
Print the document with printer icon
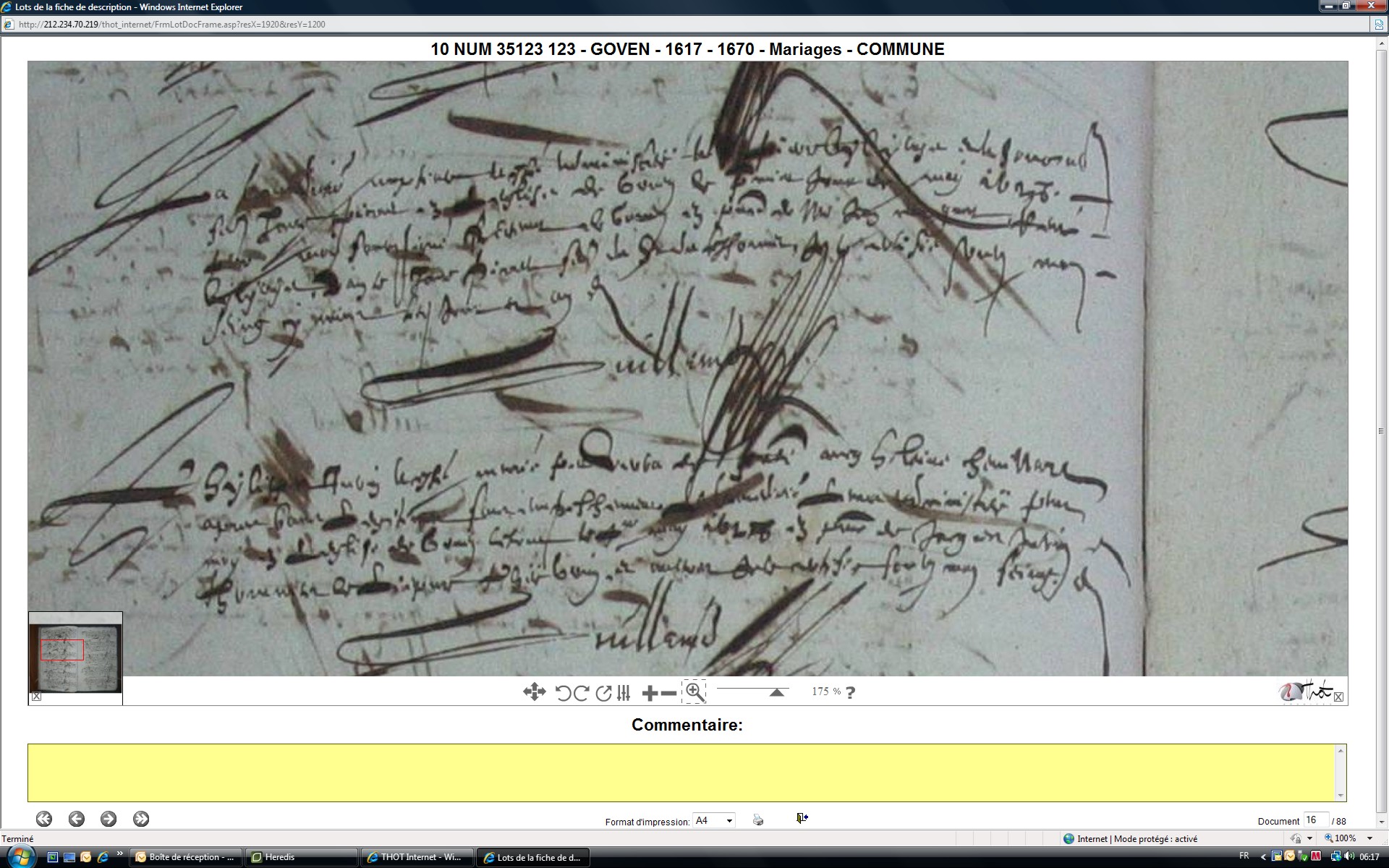pyautogui.click(x=757, y=820)
